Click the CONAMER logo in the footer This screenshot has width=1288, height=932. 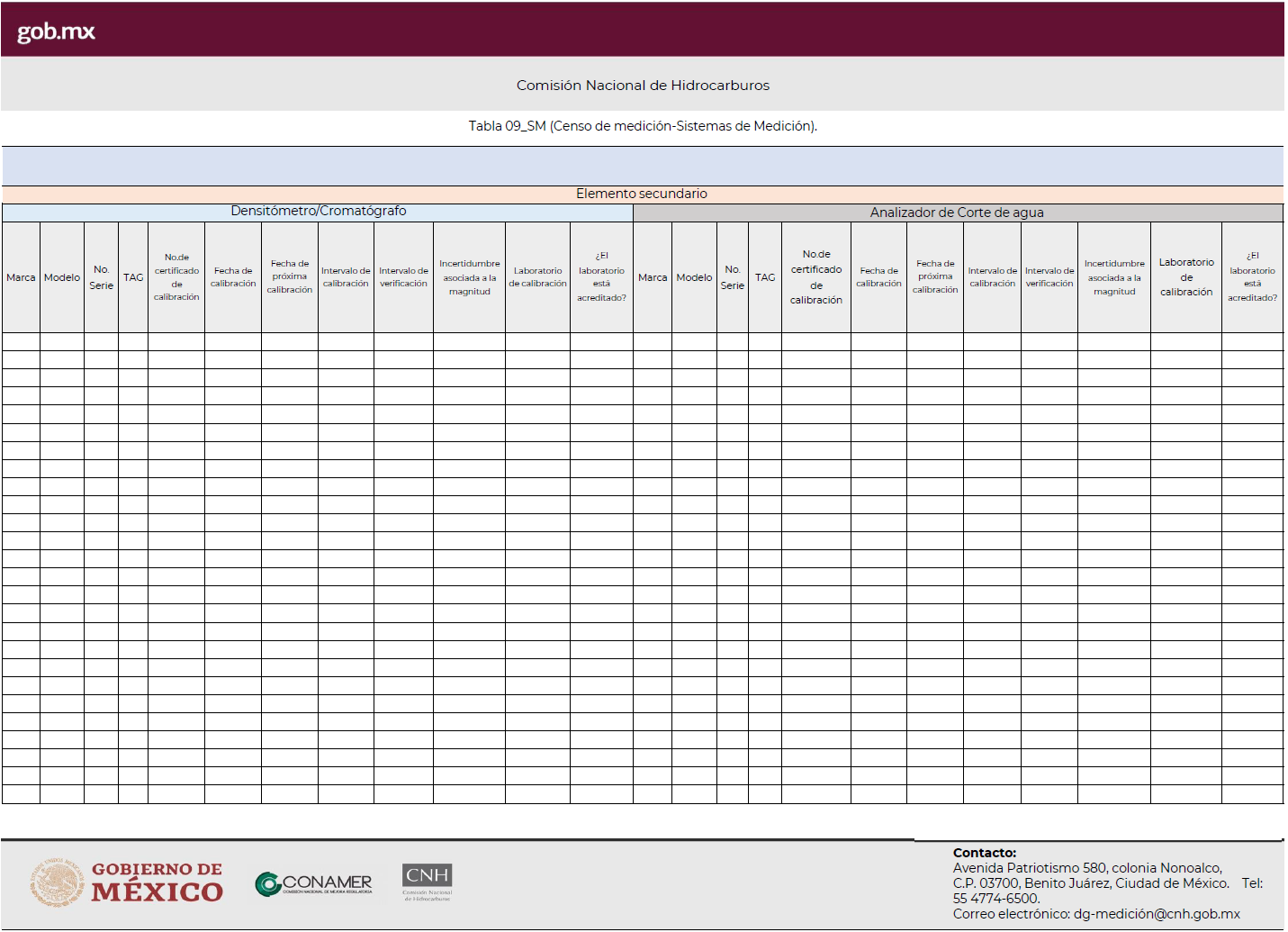(314, 883)
